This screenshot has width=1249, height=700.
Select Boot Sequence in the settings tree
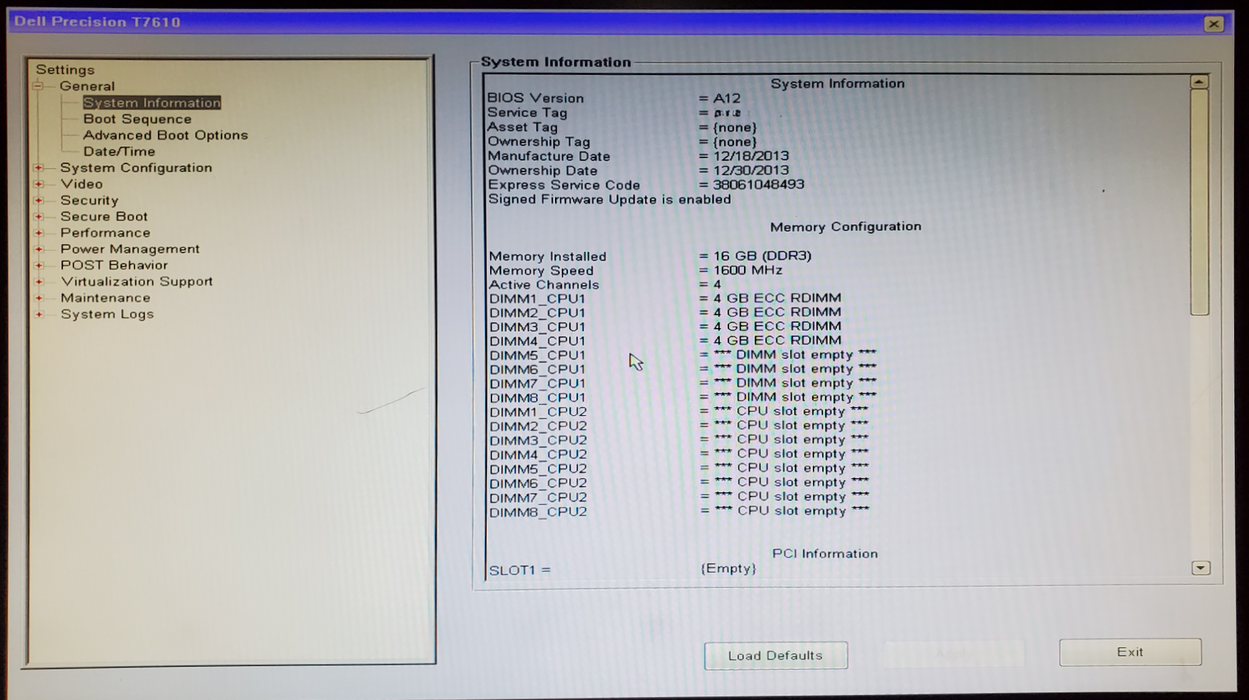point(137,119)
